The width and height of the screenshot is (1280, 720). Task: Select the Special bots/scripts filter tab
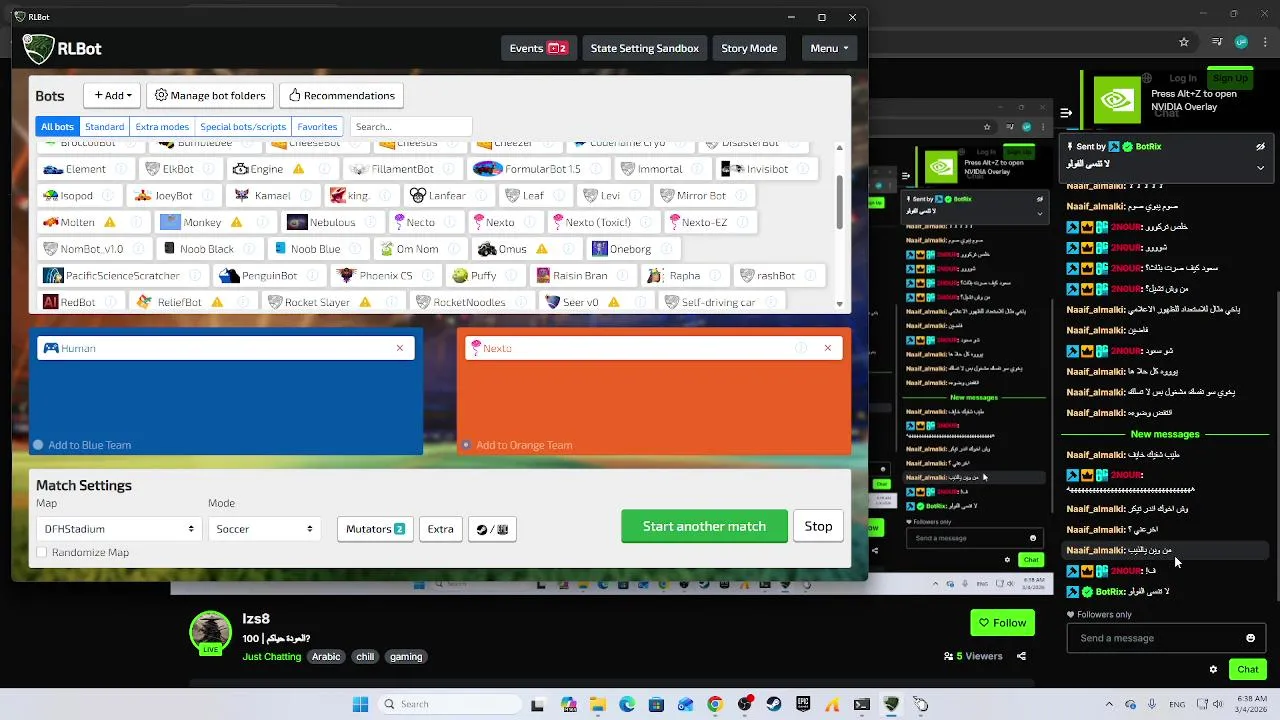pos(243,126)
